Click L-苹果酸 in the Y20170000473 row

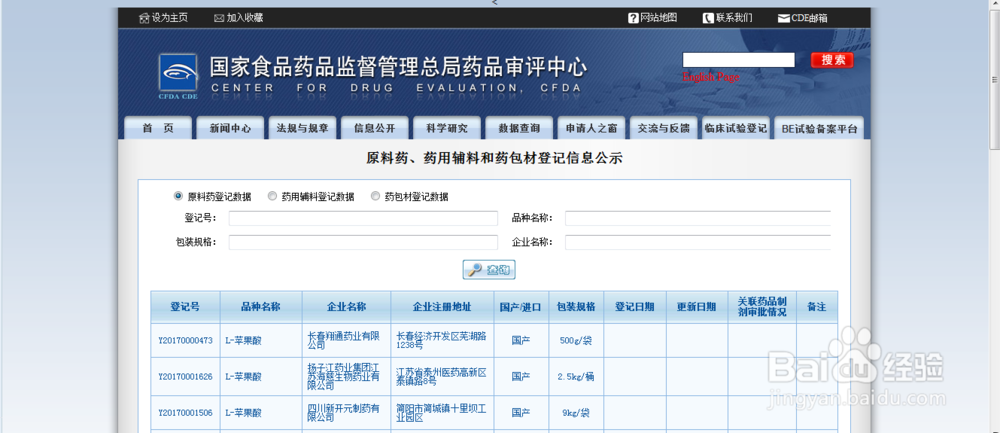click(244, 341)
